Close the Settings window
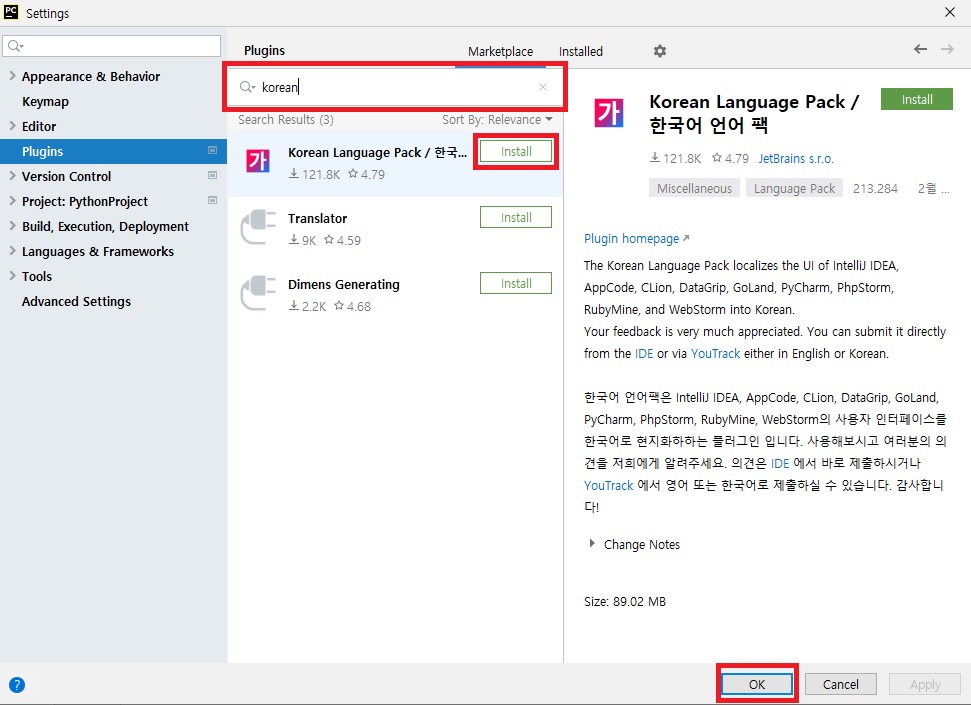971x705 pixels. 950,12
